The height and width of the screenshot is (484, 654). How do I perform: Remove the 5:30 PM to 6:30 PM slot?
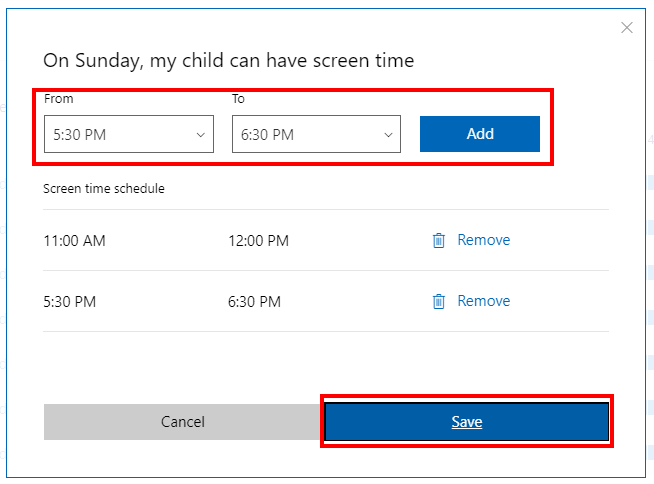tap(483, 301)
